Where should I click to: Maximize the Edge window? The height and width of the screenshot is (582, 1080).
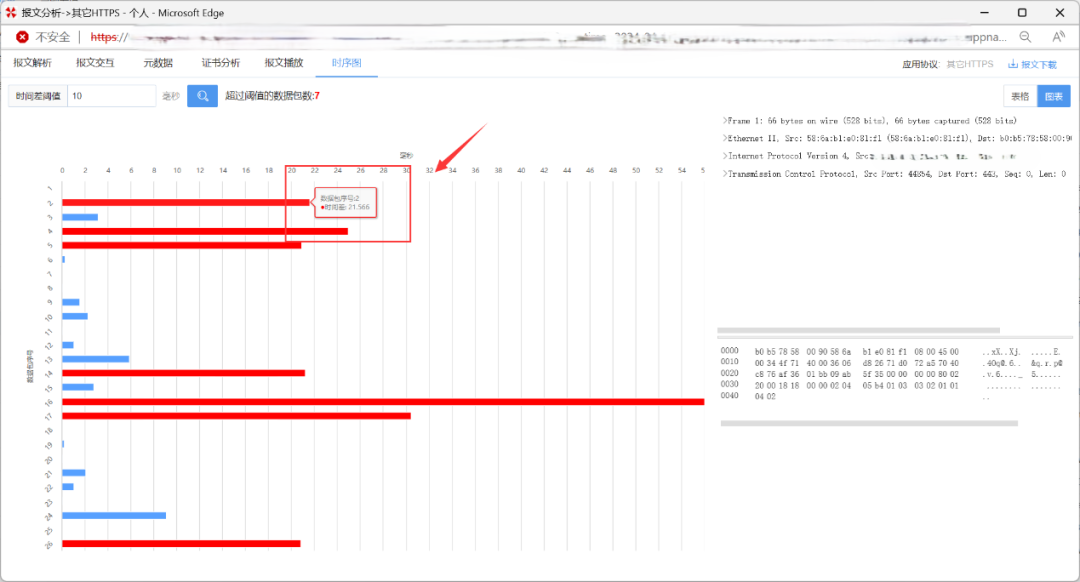point(1022,12)
